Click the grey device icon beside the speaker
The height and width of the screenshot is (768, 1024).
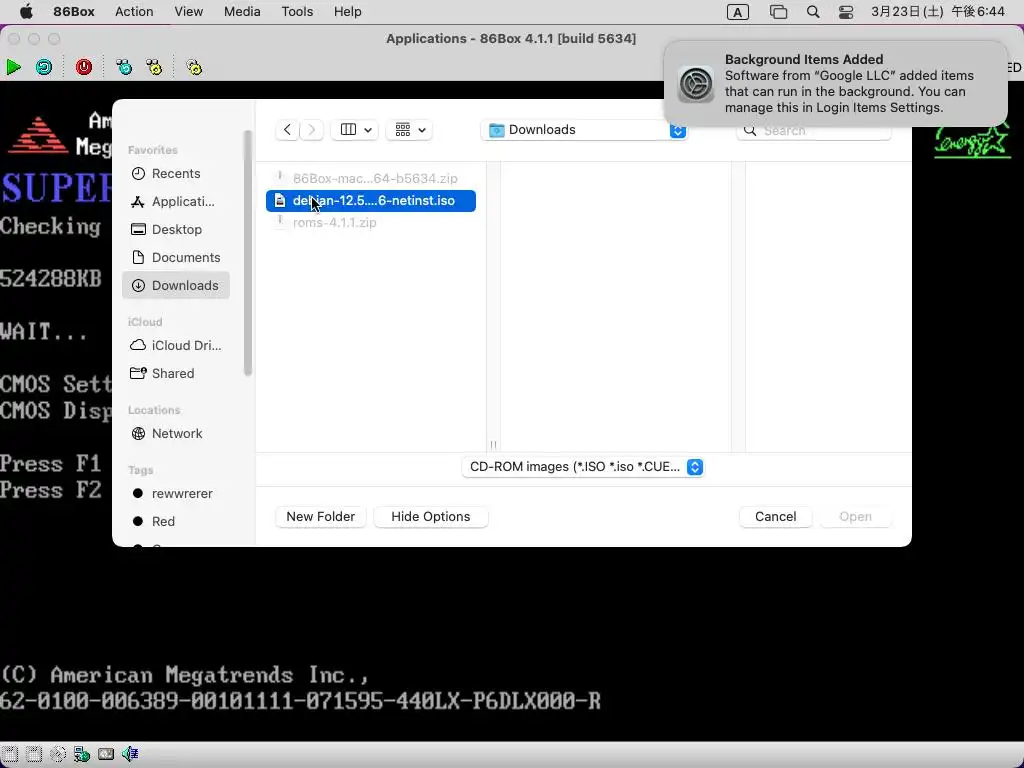[106, 754]
